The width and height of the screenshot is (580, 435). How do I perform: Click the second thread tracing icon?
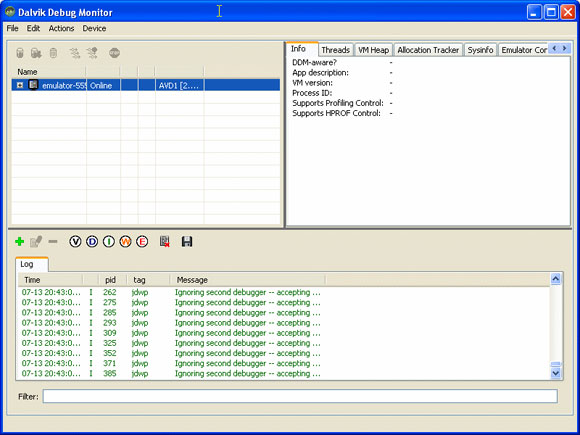[x=92, y=53]
